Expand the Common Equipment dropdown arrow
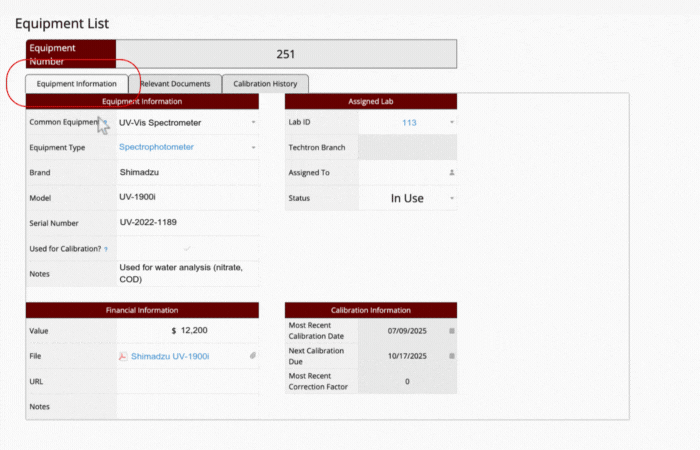The height and width of the screenshot is (450, 700). click(253, 122)
